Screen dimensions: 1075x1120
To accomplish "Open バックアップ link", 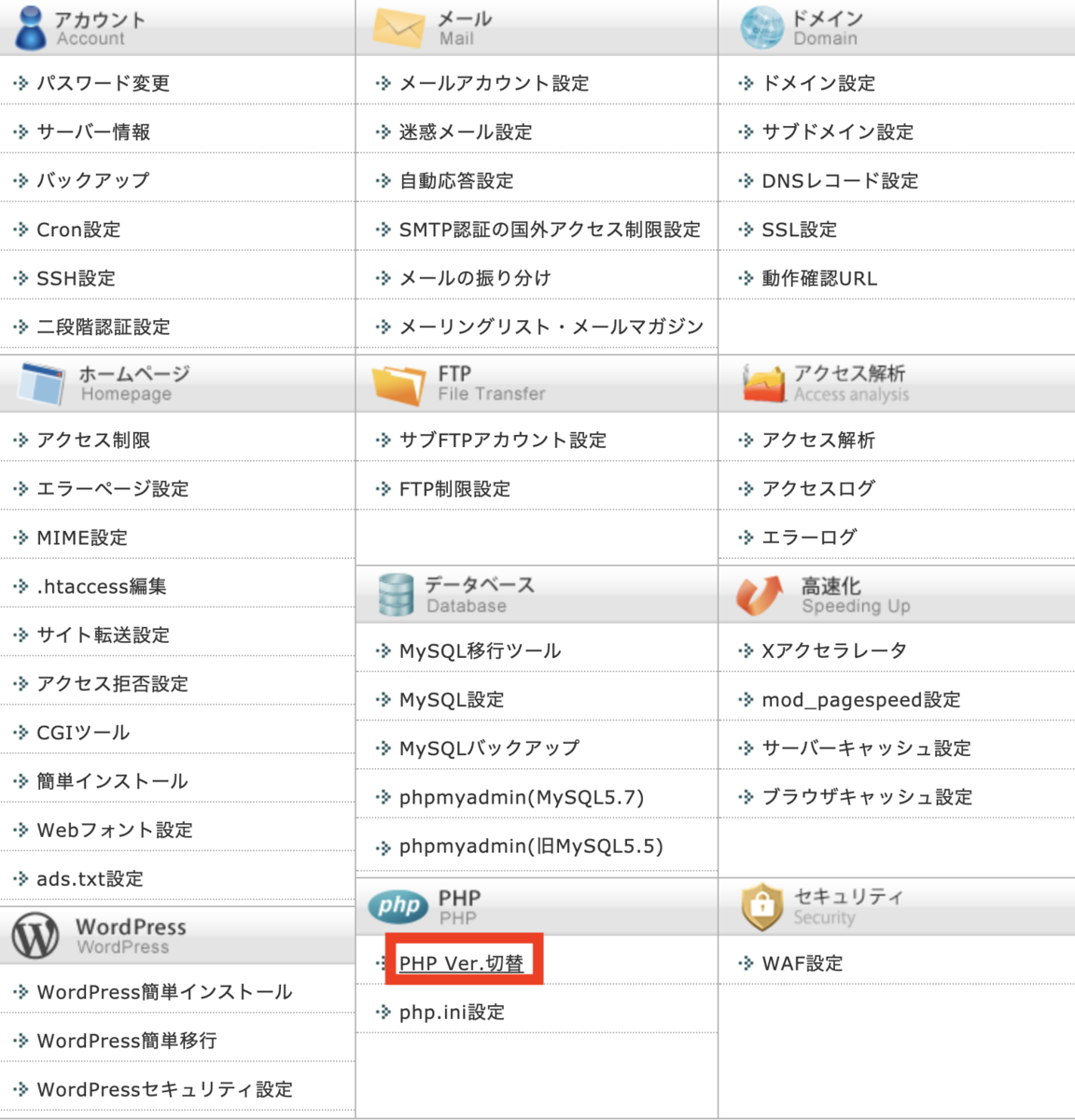I will point(93,180).
